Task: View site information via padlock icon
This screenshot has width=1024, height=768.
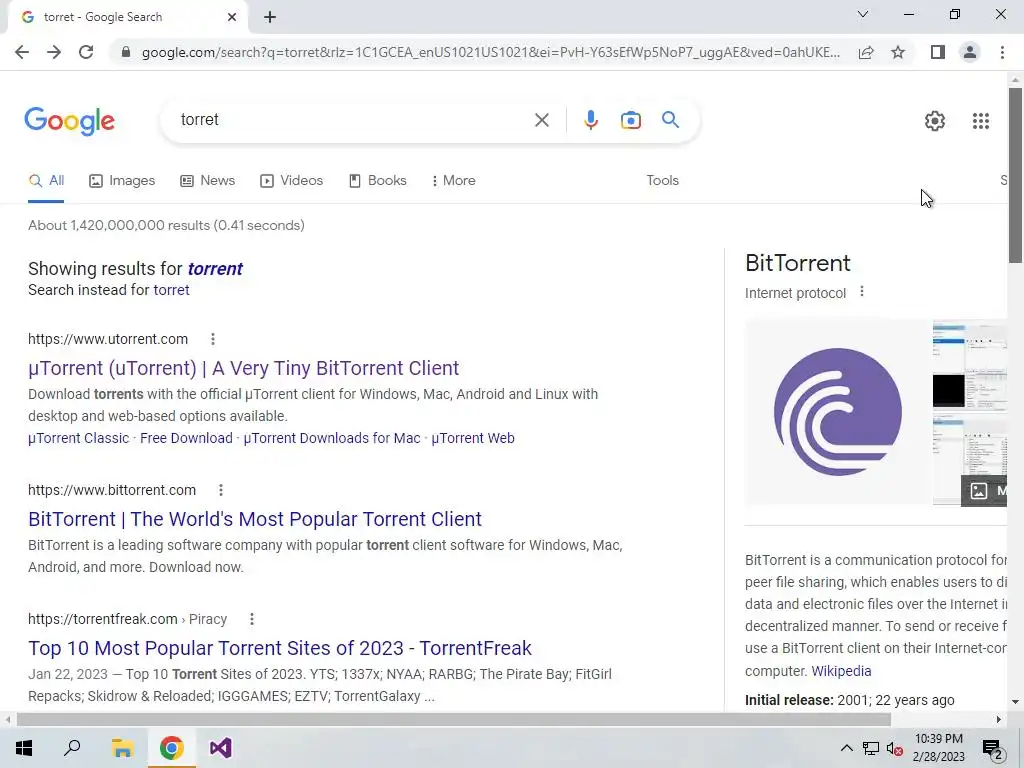Action: tap(126, 52)
